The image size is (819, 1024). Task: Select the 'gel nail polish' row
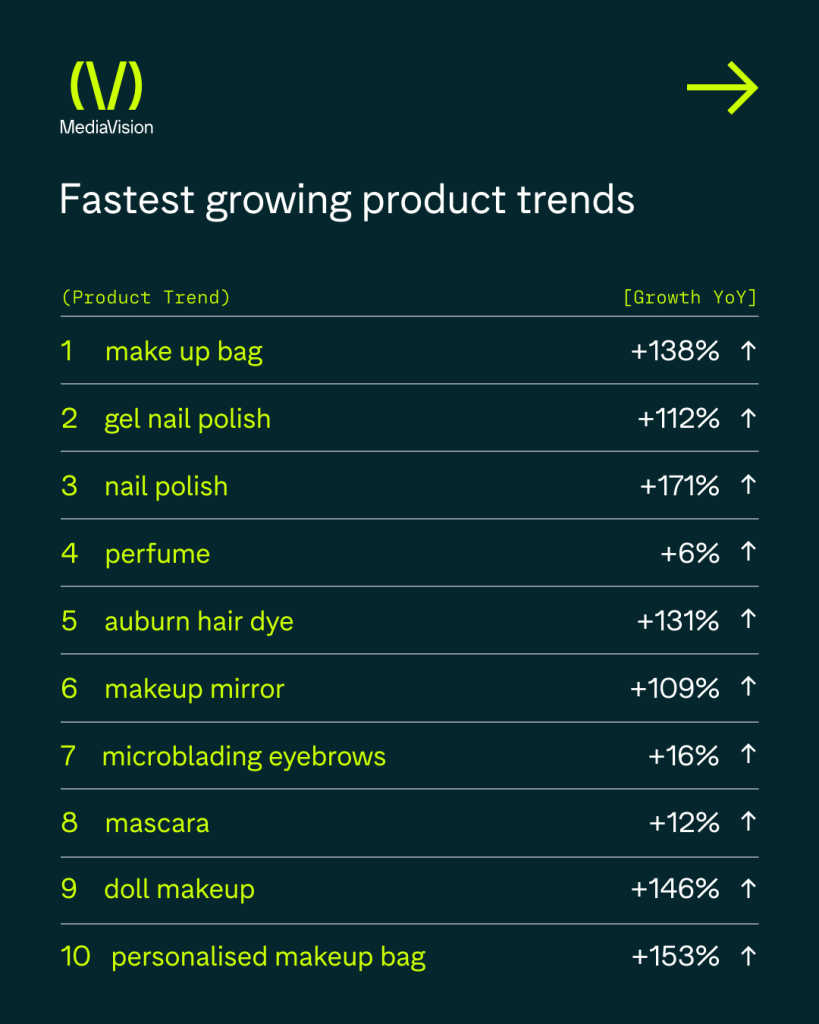(x=187, y=418)
